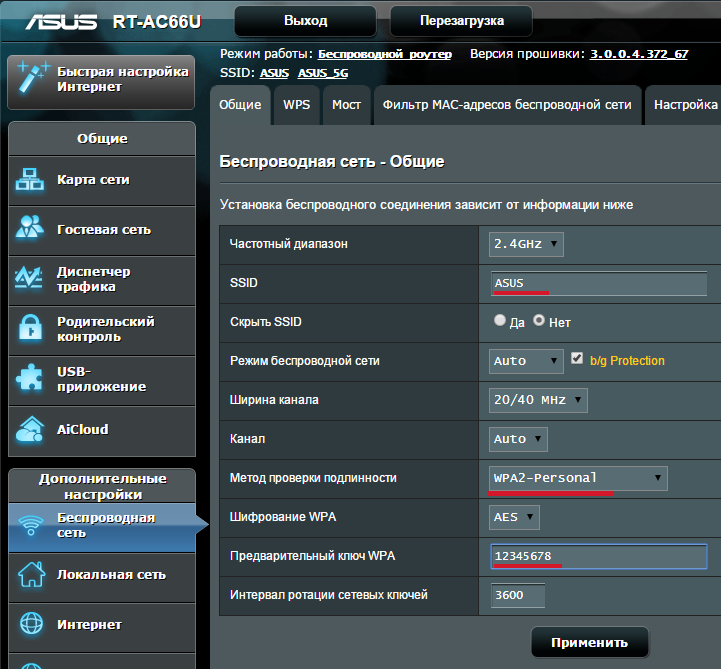The image size is (721, 669).
Task: Open USB-приложение menu item
Action: point(102,380)
